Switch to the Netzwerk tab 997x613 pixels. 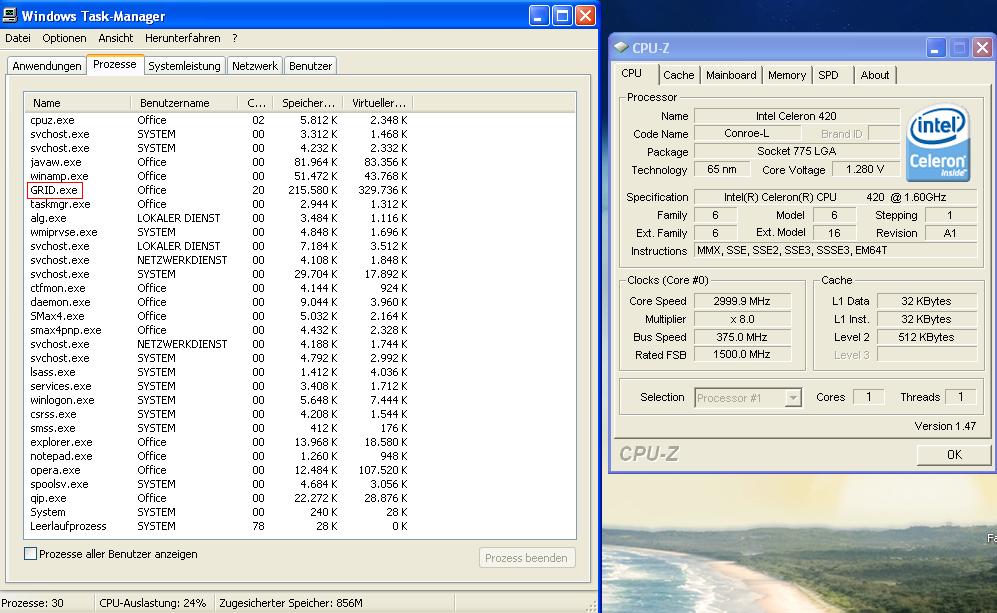coord(255,66)
